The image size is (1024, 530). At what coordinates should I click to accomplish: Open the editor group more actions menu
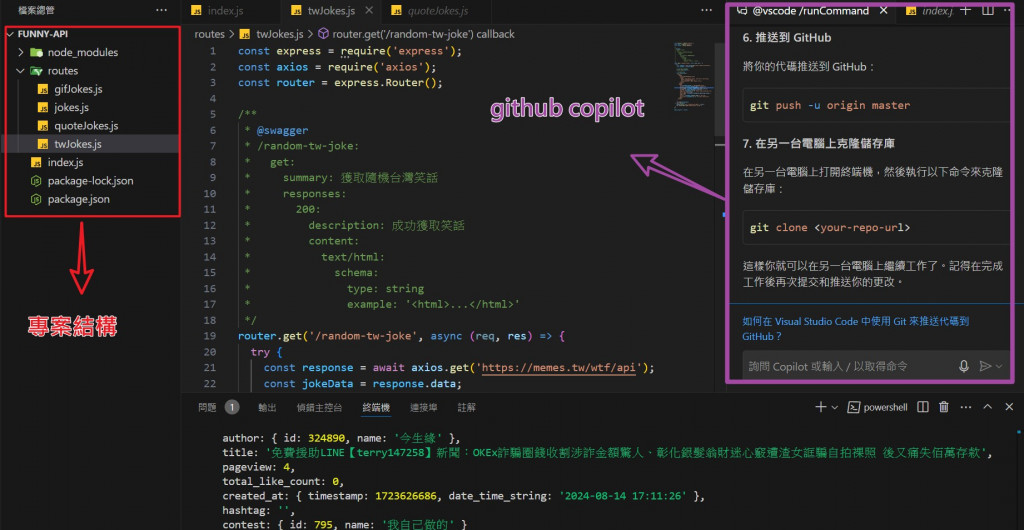(706, 10)
